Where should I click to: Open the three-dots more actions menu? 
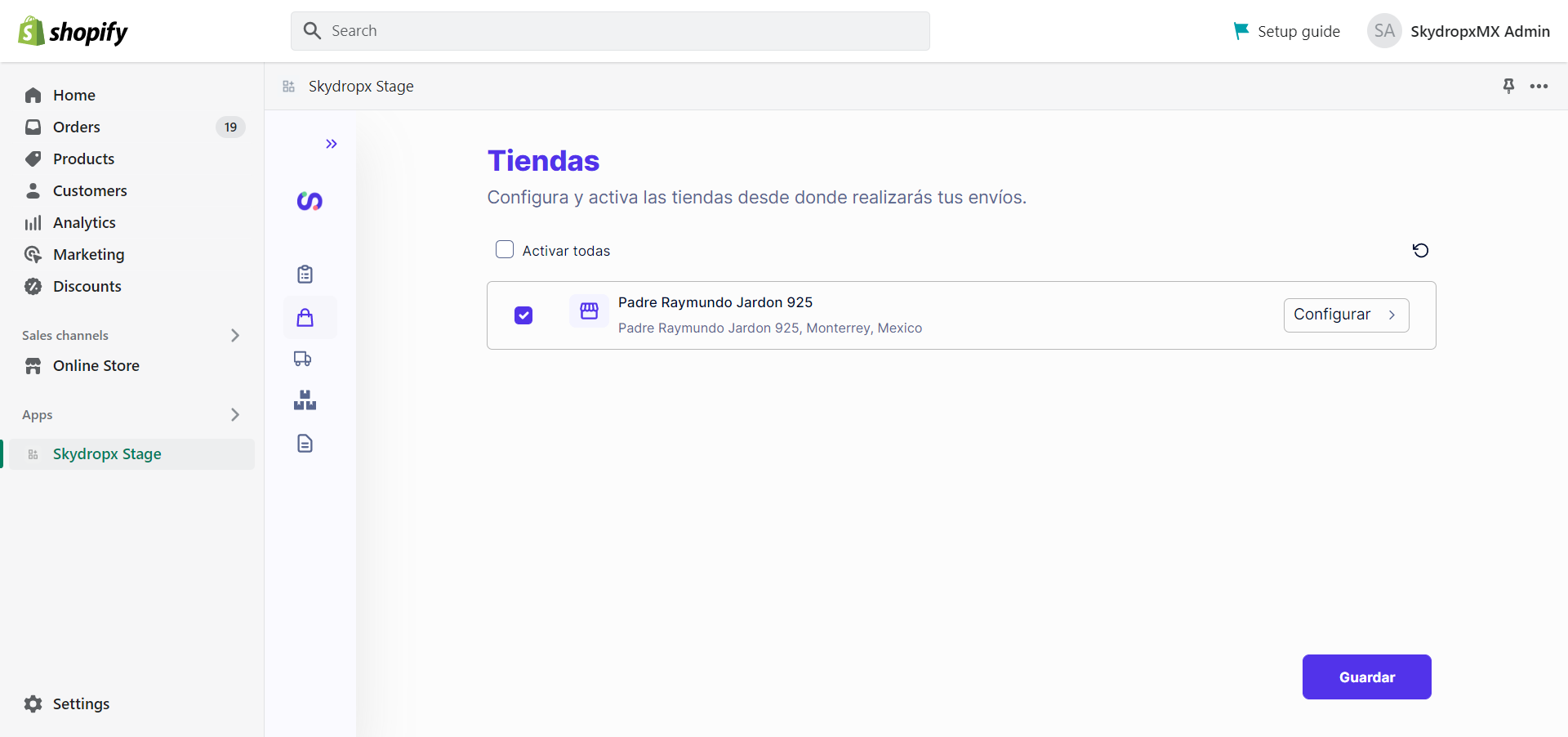click(1539, 86)
